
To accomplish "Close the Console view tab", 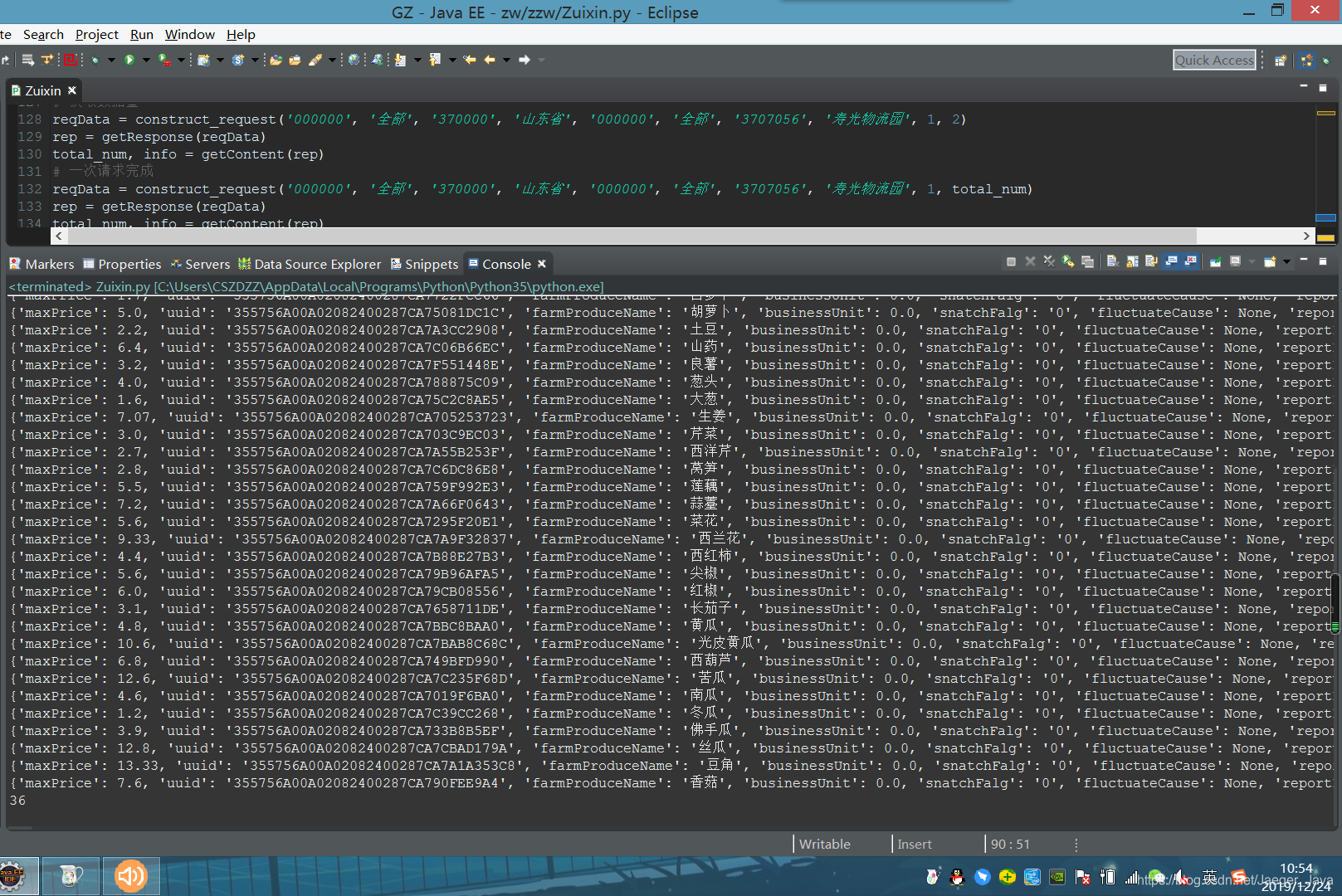I will 542,264.
